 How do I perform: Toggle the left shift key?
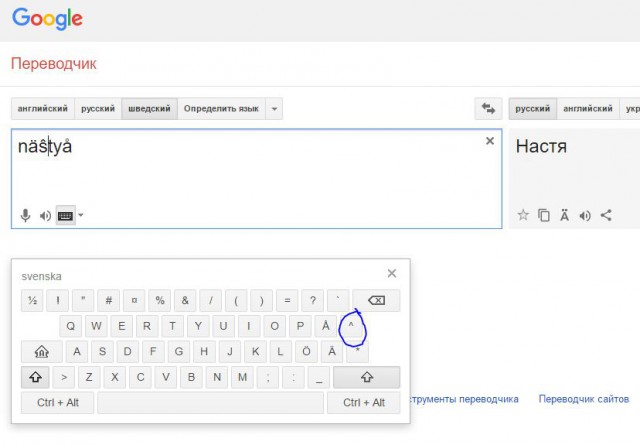click(35, 377)
